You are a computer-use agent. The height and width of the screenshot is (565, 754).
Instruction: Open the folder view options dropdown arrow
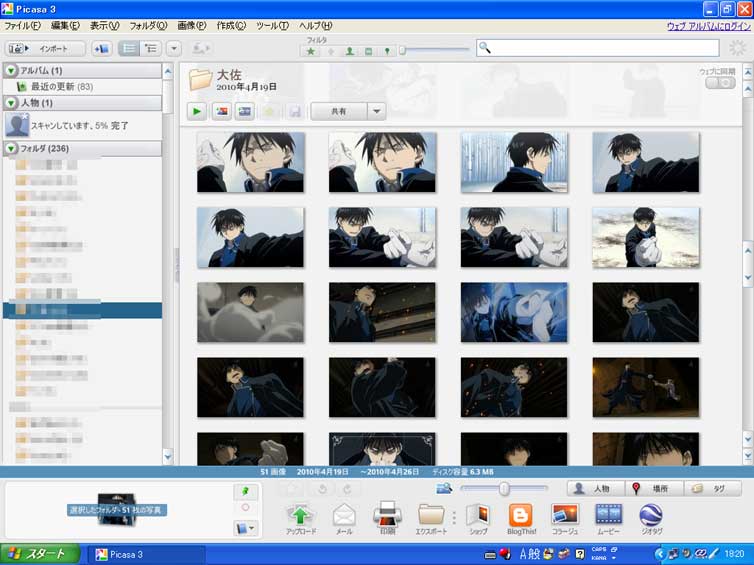click(x=174, y=49)
